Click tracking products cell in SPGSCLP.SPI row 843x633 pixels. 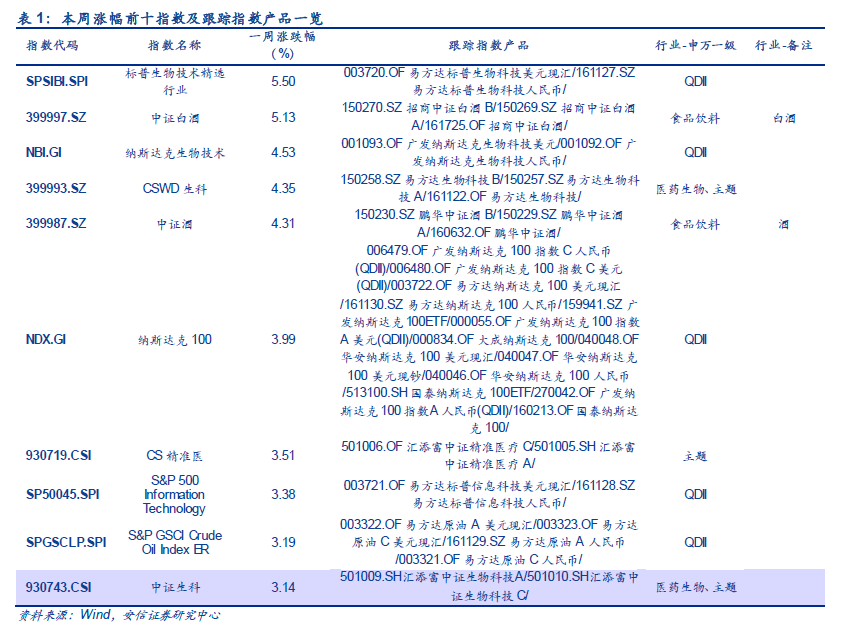click(489, 542)
